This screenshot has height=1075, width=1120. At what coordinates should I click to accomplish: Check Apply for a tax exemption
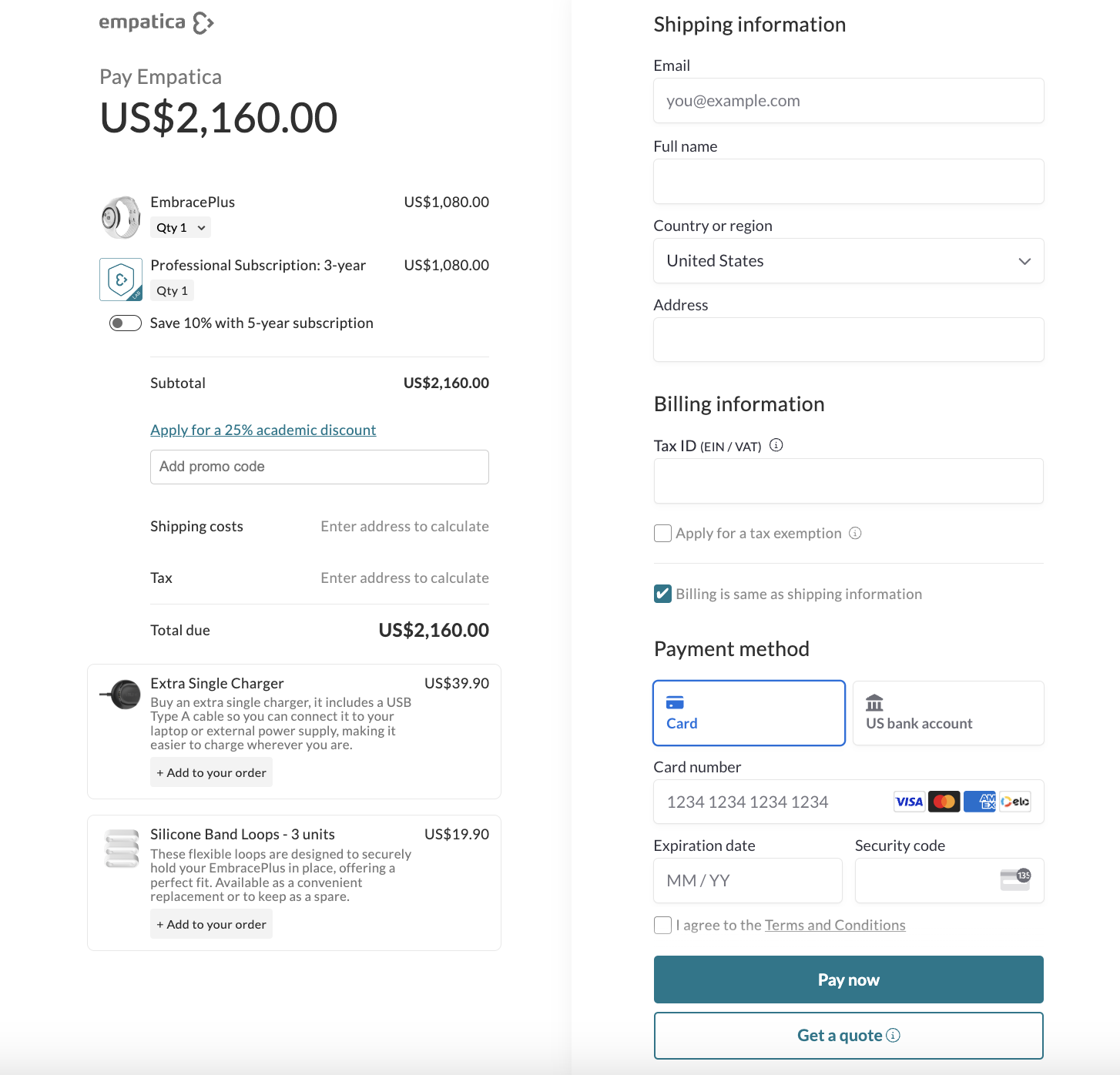pos(662,533)
